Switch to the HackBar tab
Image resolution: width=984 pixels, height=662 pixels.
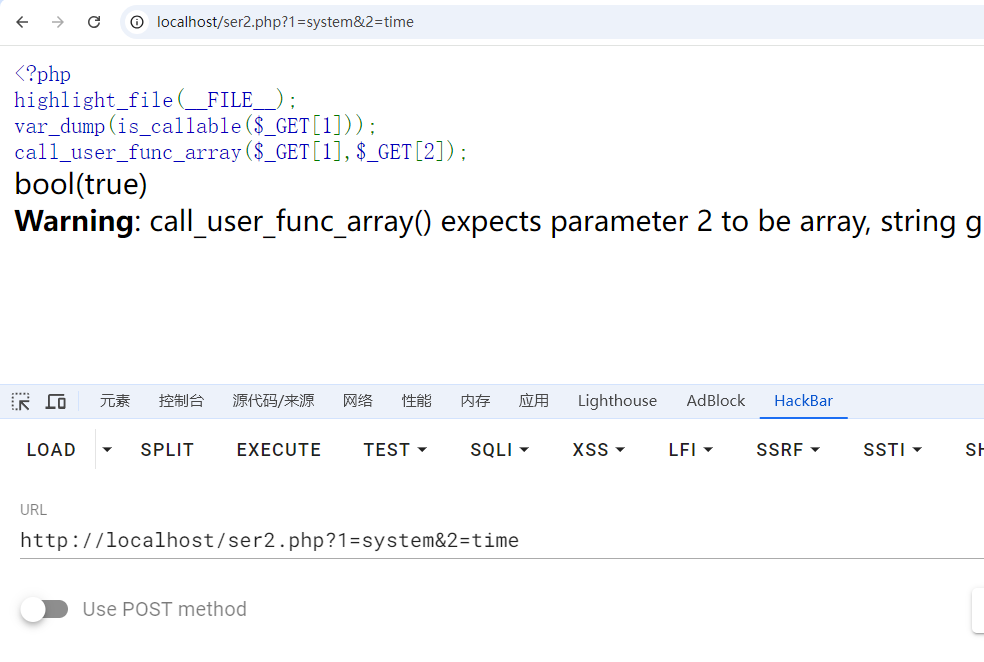coord(803,401)
